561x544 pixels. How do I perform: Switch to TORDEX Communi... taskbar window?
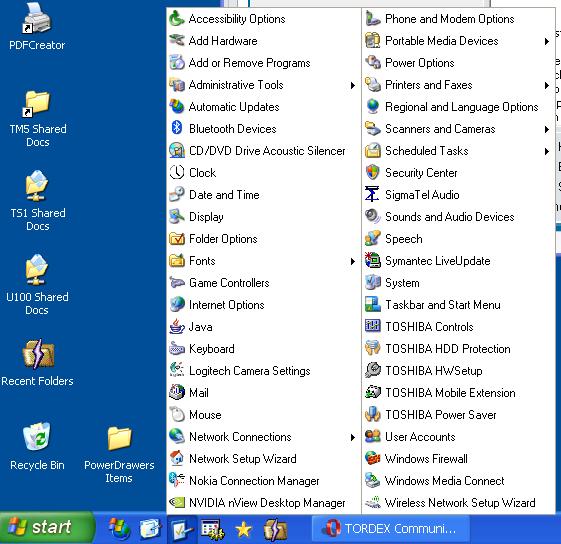coord(391,529)
